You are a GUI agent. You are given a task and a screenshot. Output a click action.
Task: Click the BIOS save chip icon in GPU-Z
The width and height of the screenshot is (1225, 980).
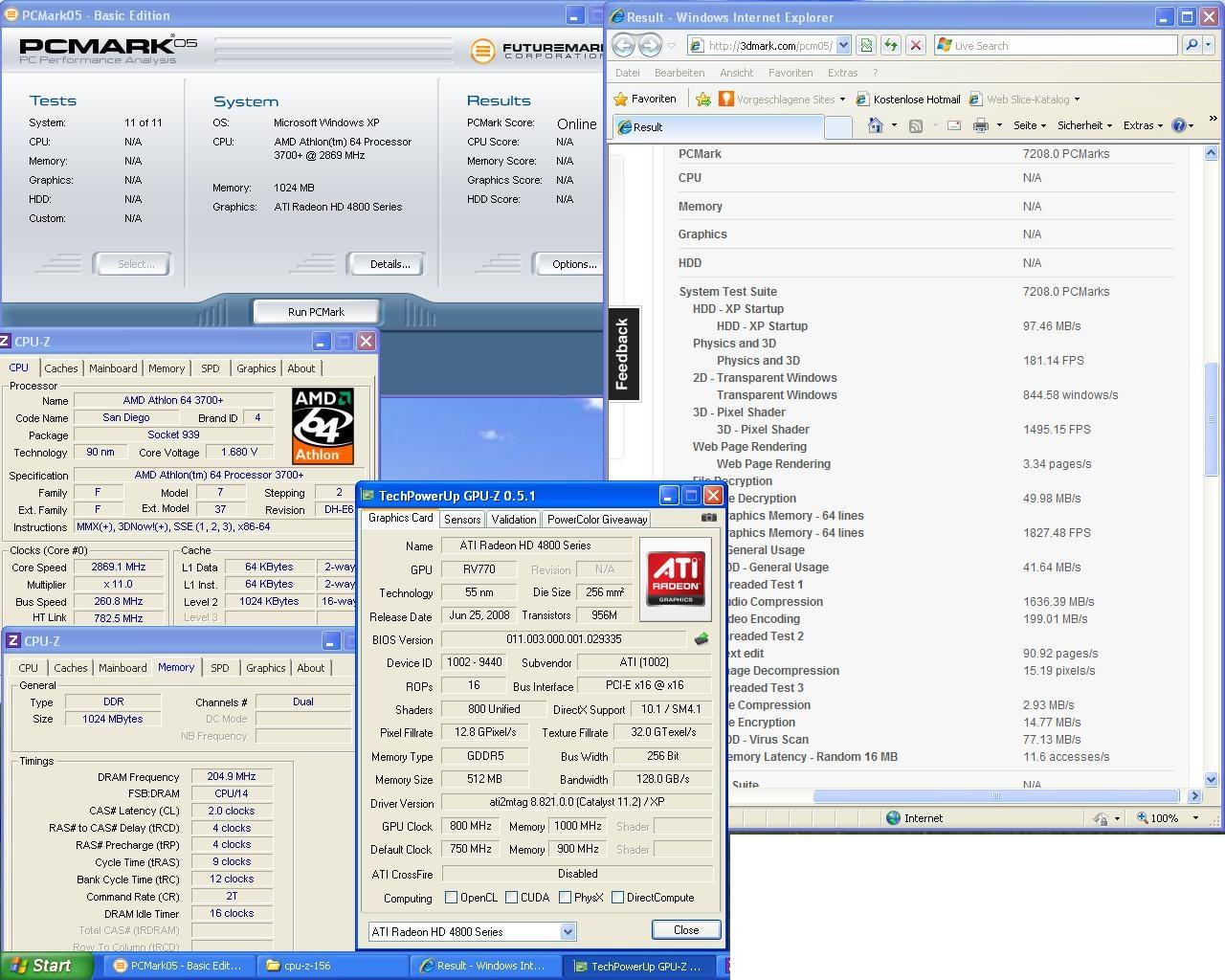[x=702, y=639]
